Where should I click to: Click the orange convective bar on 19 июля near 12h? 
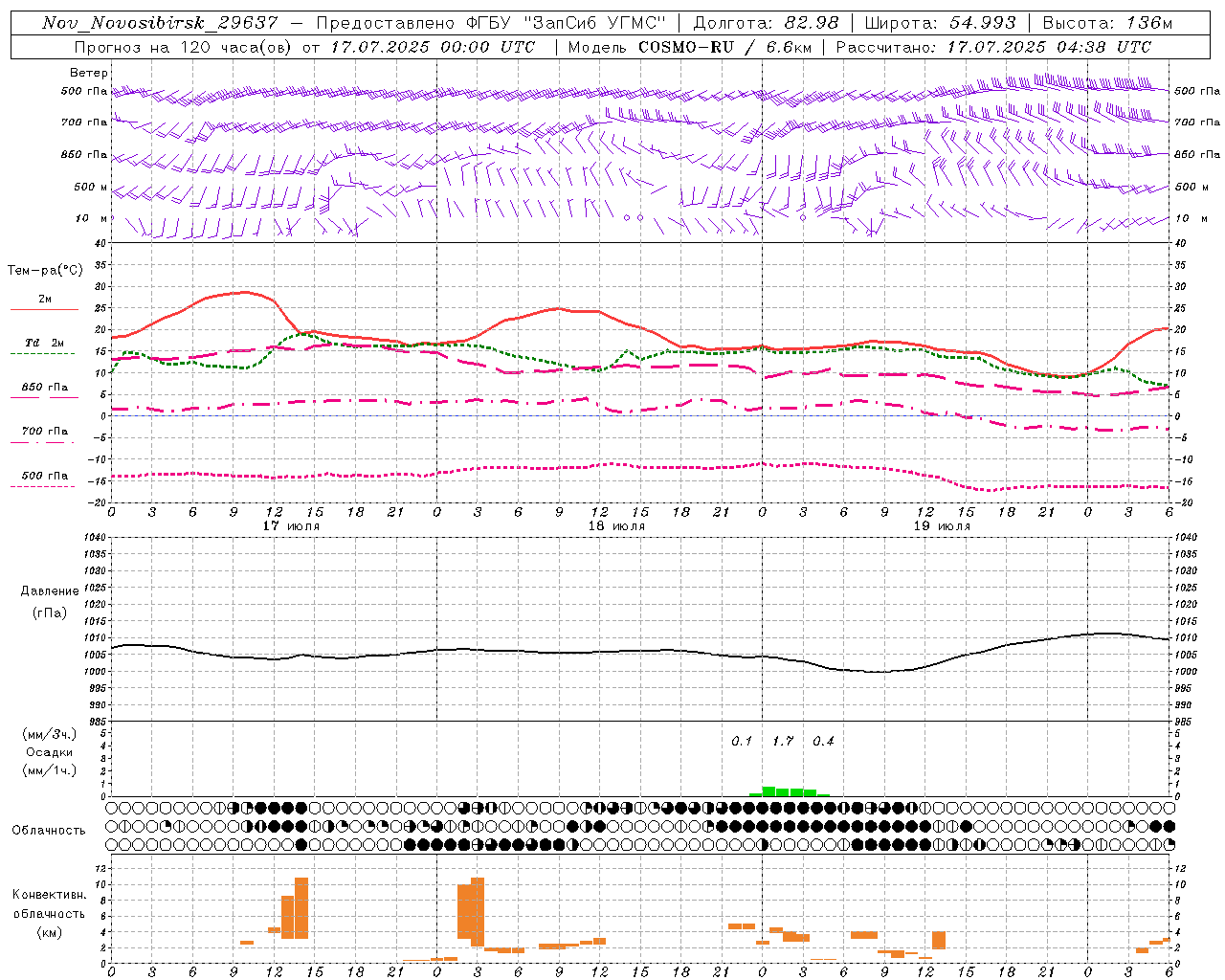coord(939,940)
